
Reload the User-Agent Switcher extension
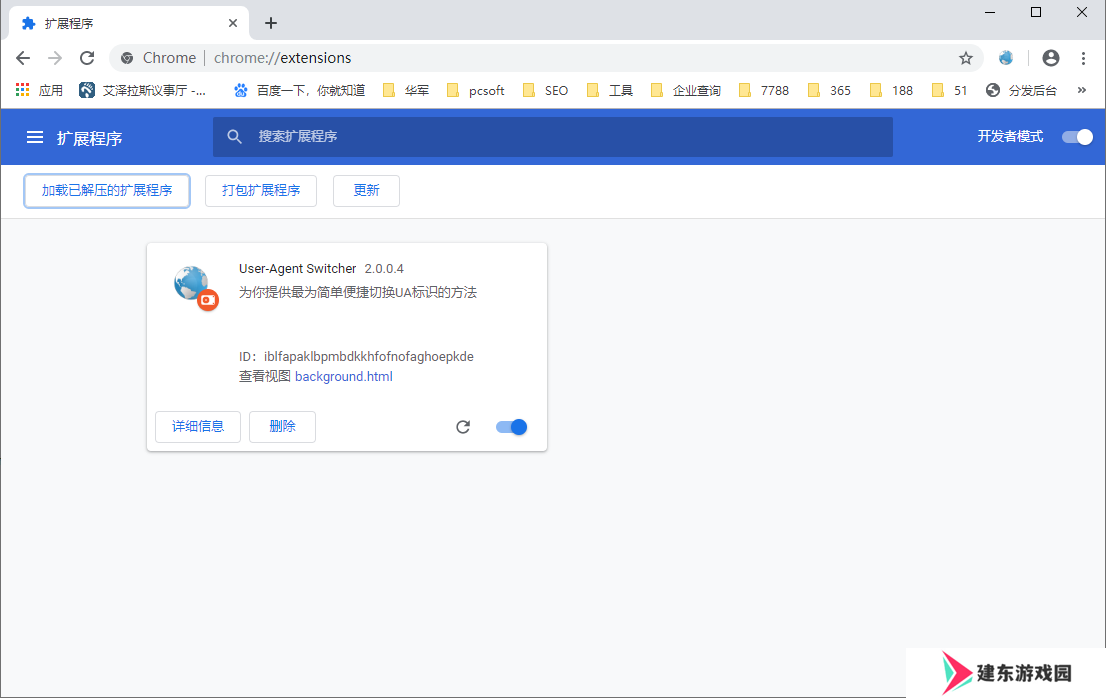[463, 427]
